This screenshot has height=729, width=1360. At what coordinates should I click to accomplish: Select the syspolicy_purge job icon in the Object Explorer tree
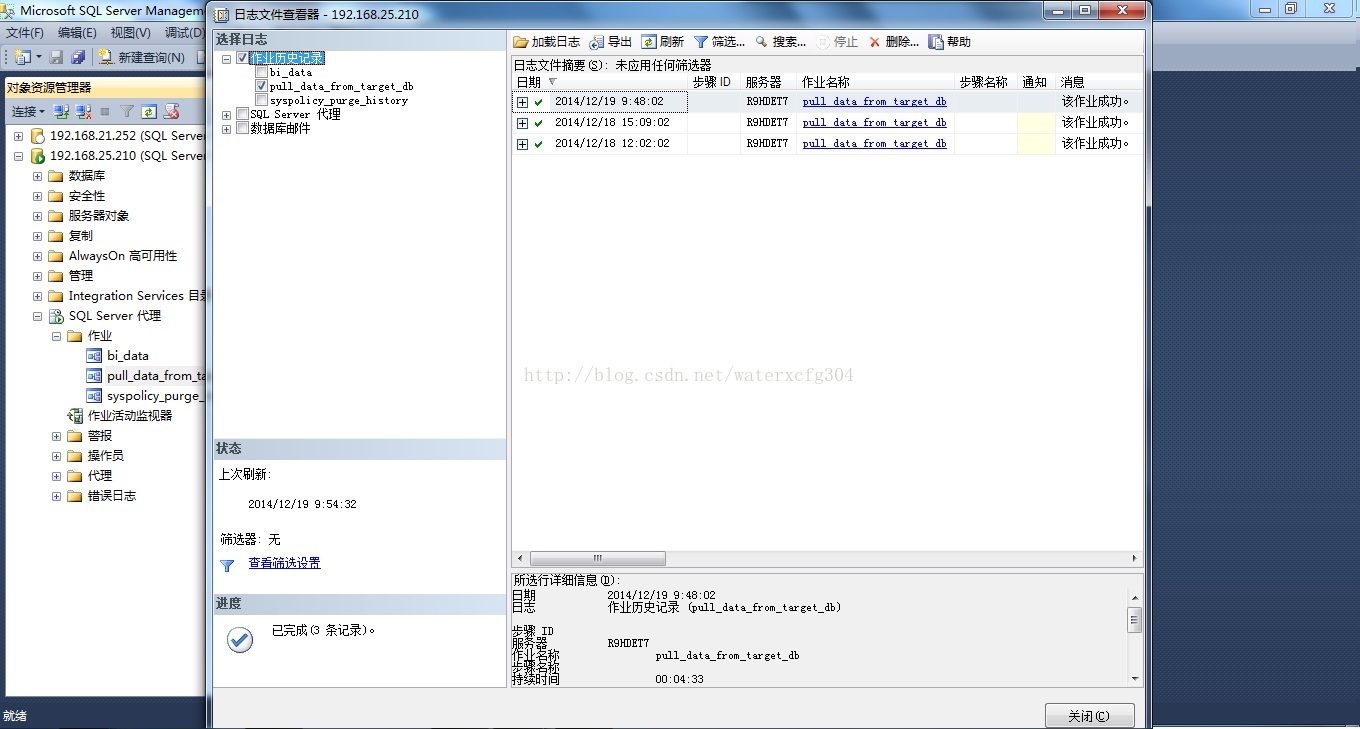(x=94, y=395)
